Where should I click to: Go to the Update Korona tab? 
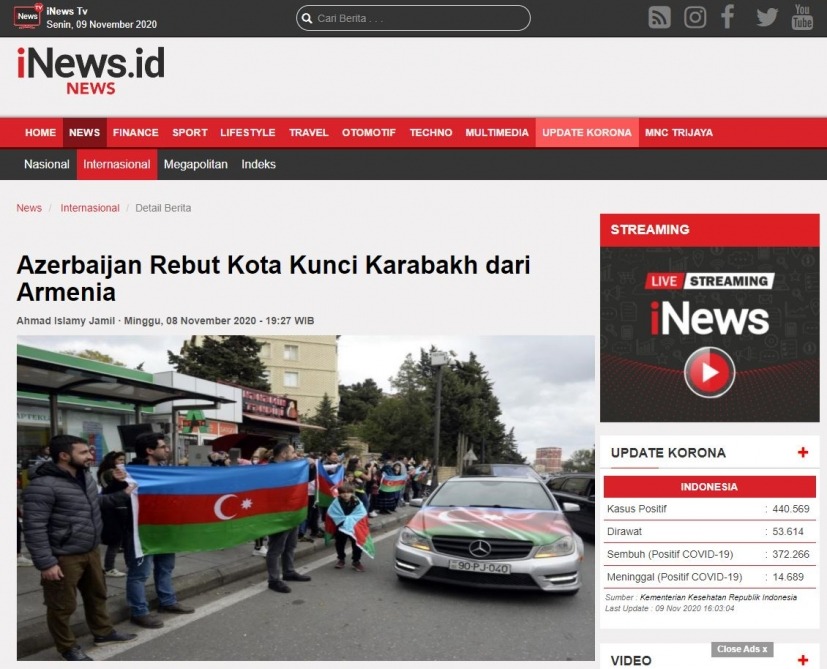pyautogui.click(x=586, y=133)
